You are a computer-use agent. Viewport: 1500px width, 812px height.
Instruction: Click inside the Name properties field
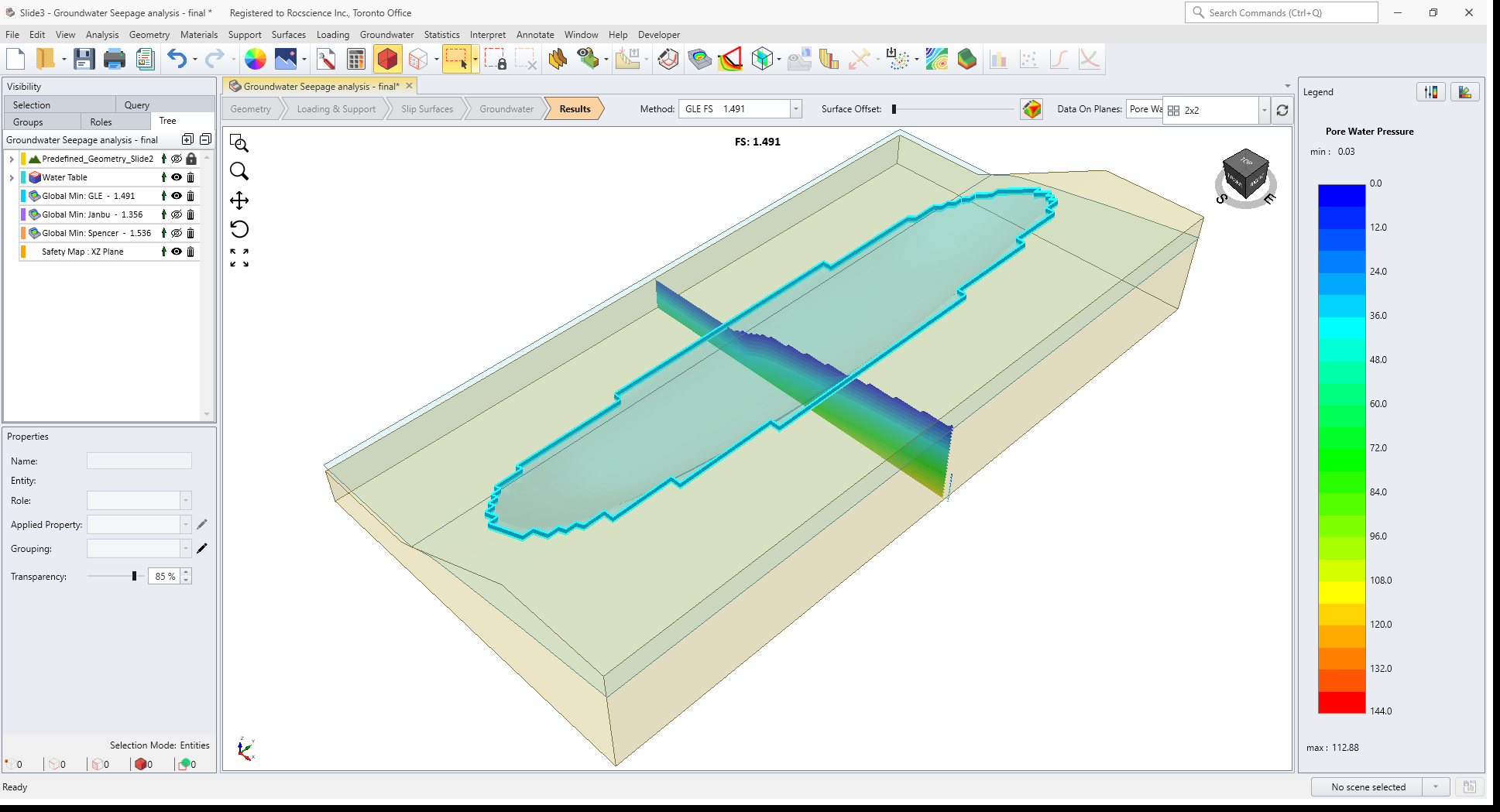139,461
